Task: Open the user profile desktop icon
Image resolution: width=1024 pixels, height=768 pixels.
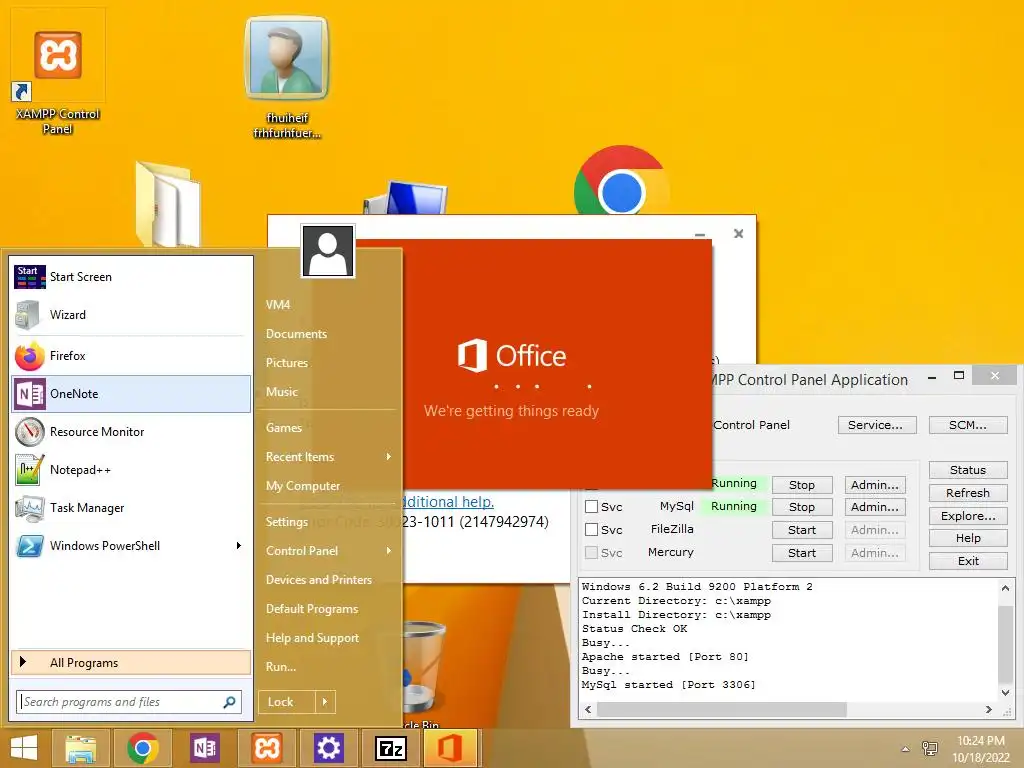Action: tap(287, 77)
